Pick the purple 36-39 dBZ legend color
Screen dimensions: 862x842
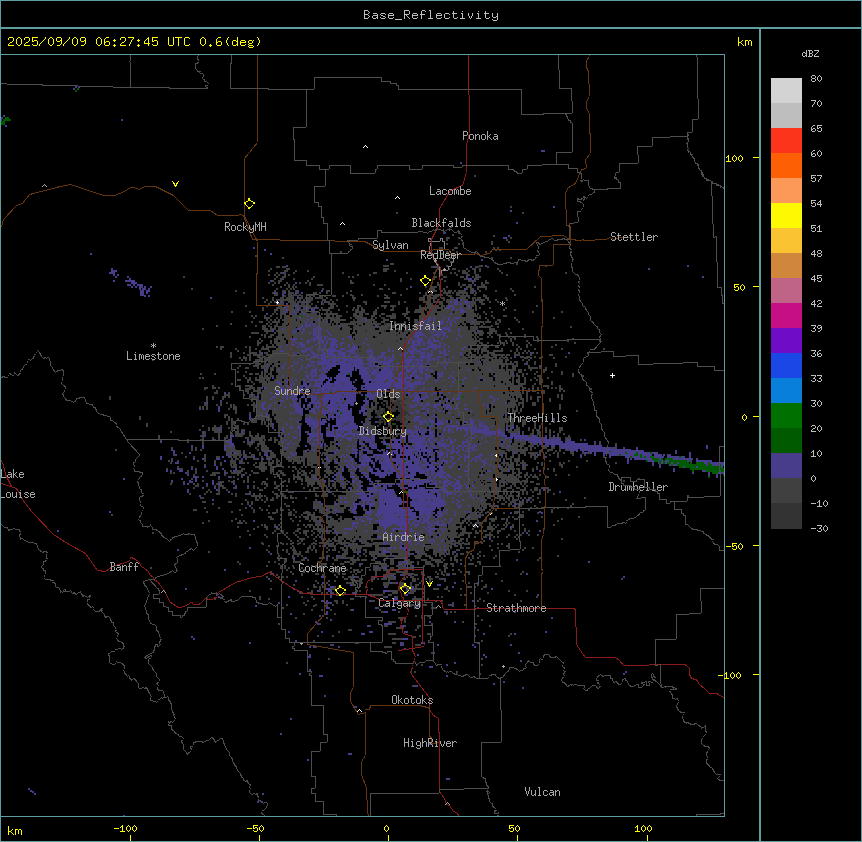tap(786, 341)
